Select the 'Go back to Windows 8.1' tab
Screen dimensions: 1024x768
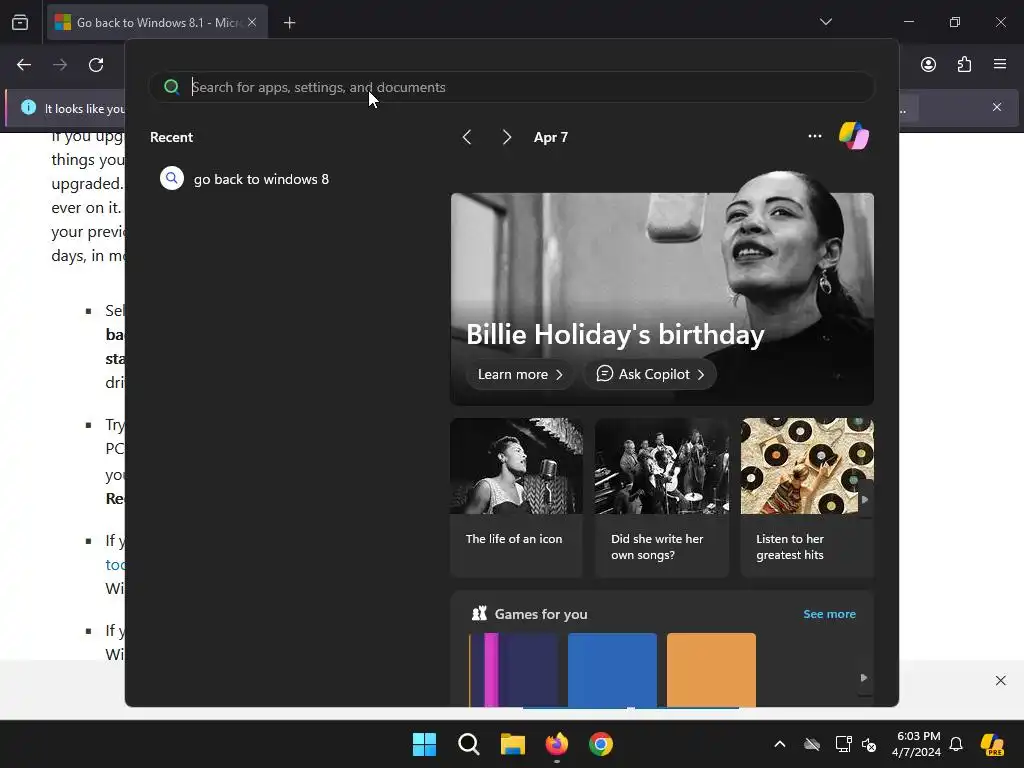pos(157,22)
